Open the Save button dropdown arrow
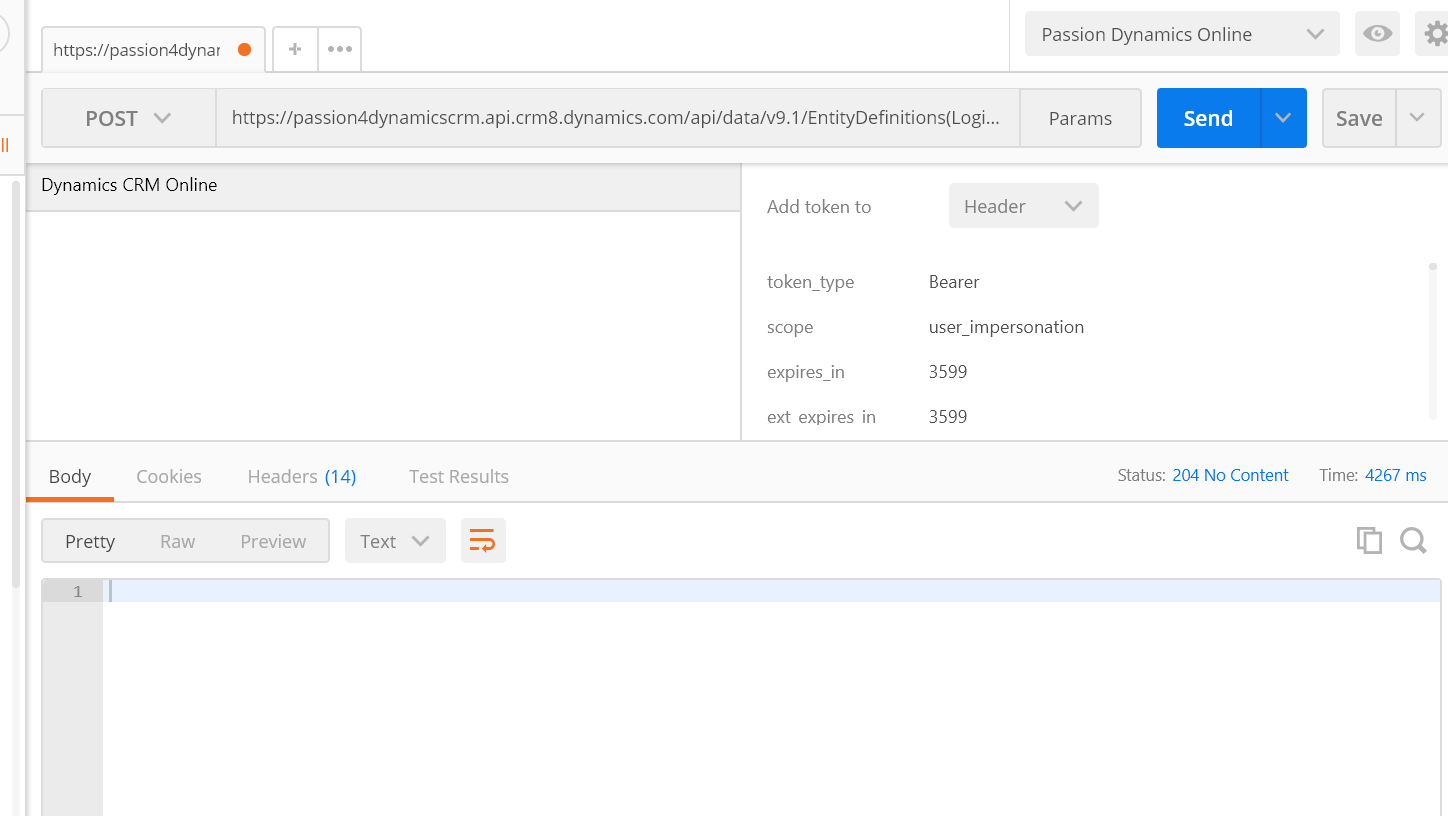The width and height of the screenshot is (1448, 816). pyautogui.click(x=1417, y=118)
